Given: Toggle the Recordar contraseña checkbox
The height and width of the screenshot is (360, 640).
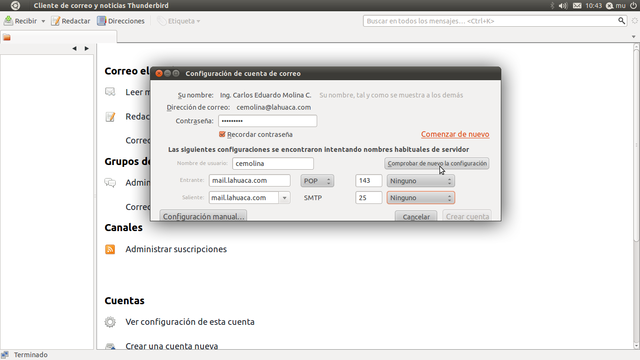Looking at the screenshot, I should pyautogui.click(x=222, y=134).
